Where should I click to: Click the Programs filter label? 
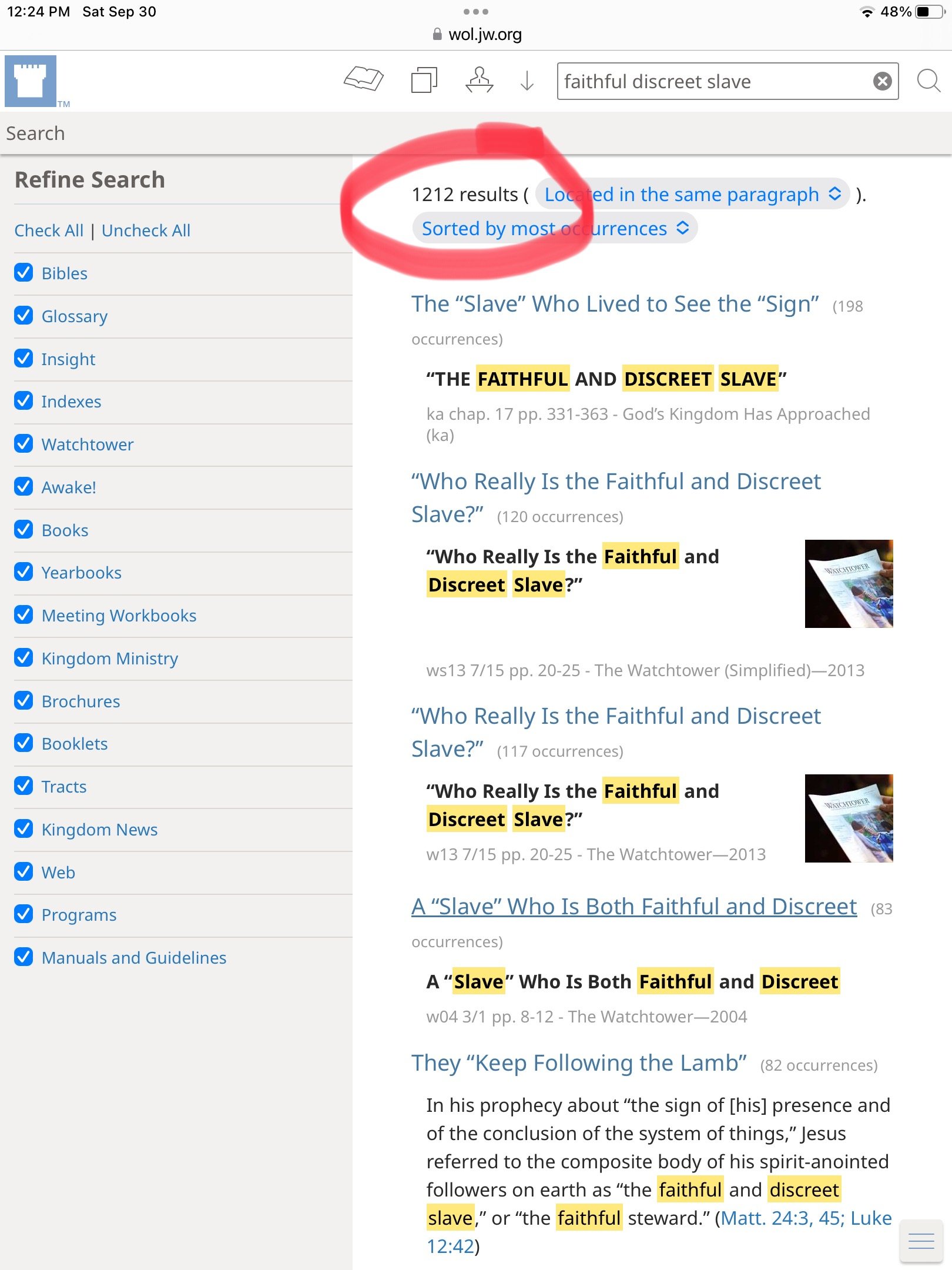(79, 914)
